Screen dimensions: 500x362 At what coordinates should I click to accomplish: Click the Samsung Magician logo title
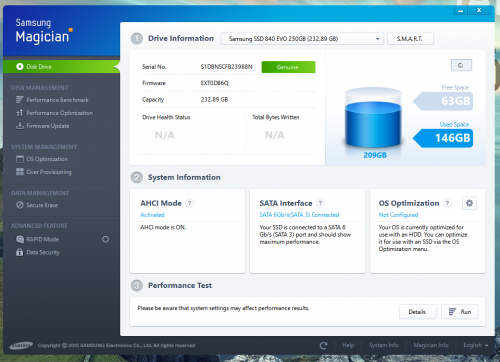tap(44, 31)
